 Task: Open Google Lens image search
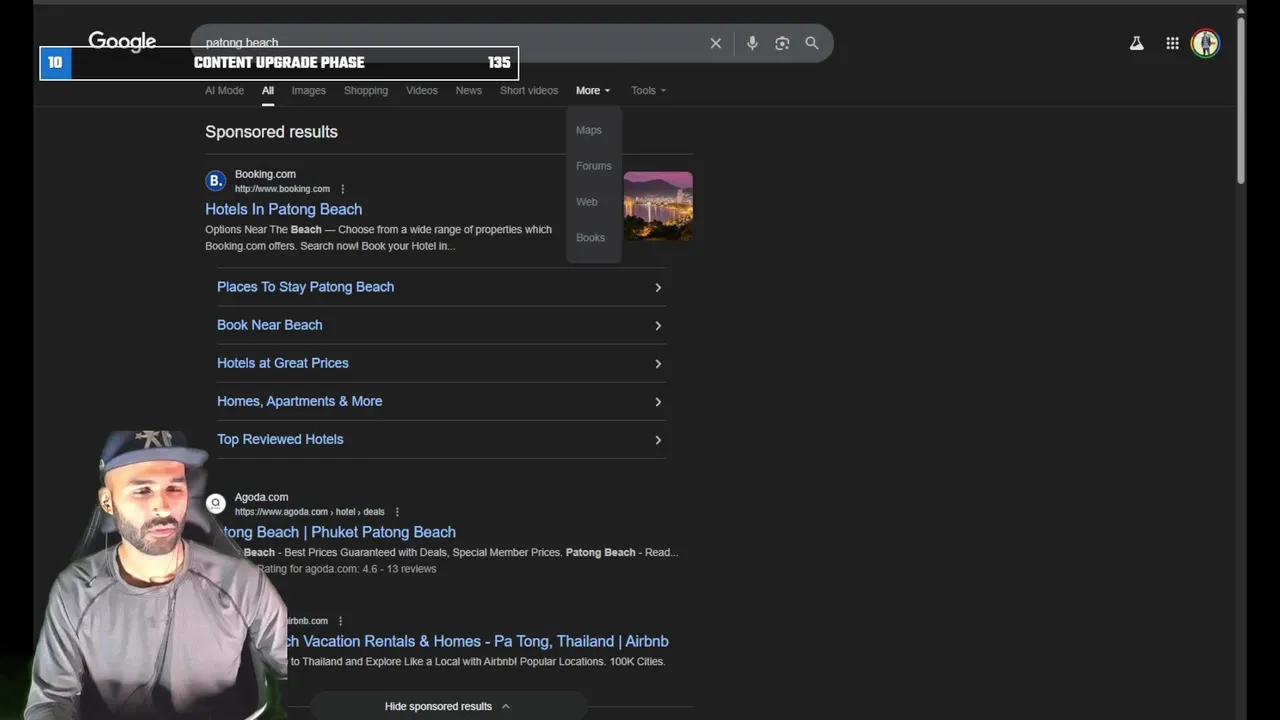coord(782,43)
